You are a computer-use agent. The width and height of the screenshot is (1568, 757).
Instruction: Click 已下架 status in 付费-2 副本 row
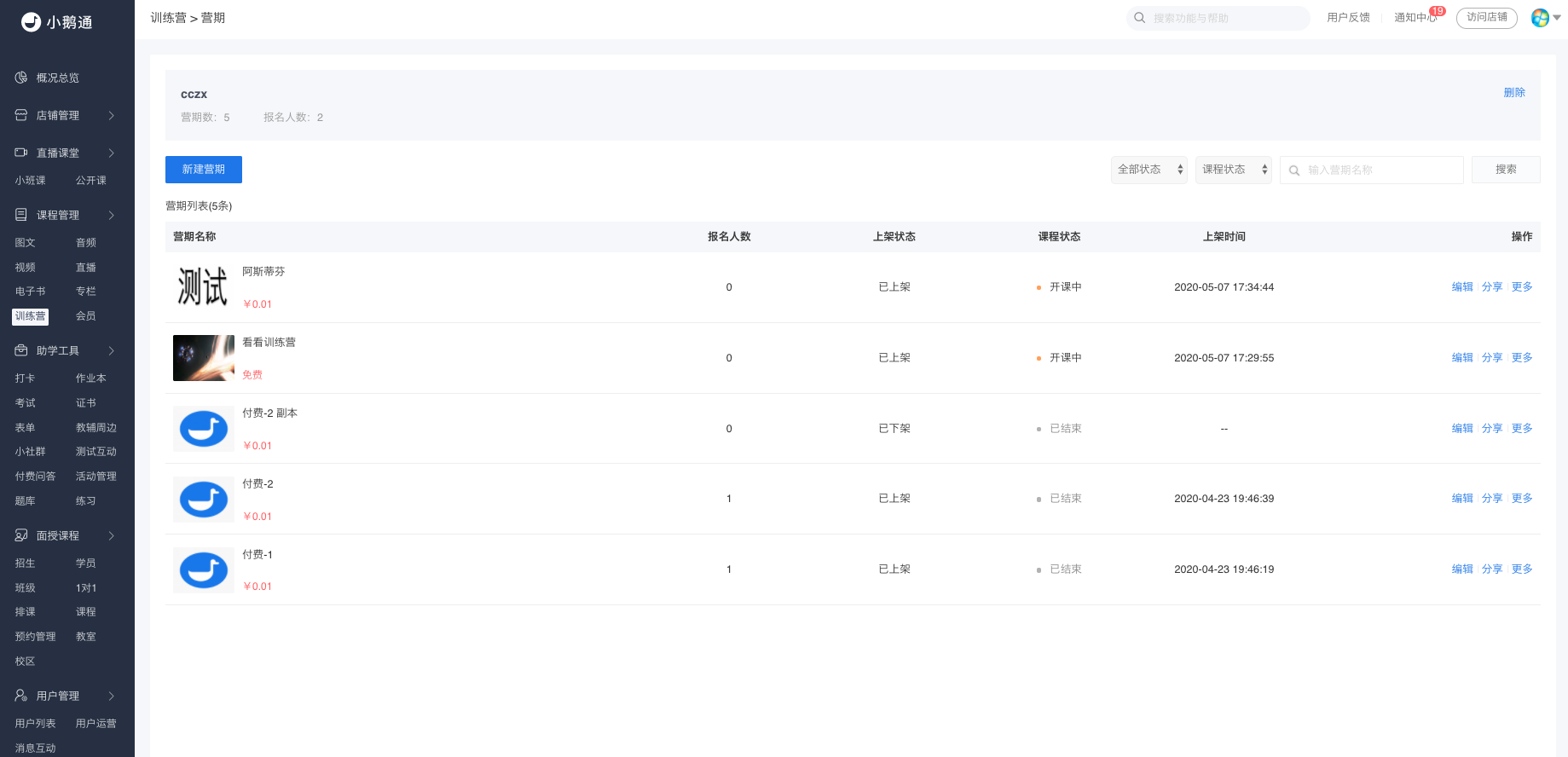pos(894,429)
